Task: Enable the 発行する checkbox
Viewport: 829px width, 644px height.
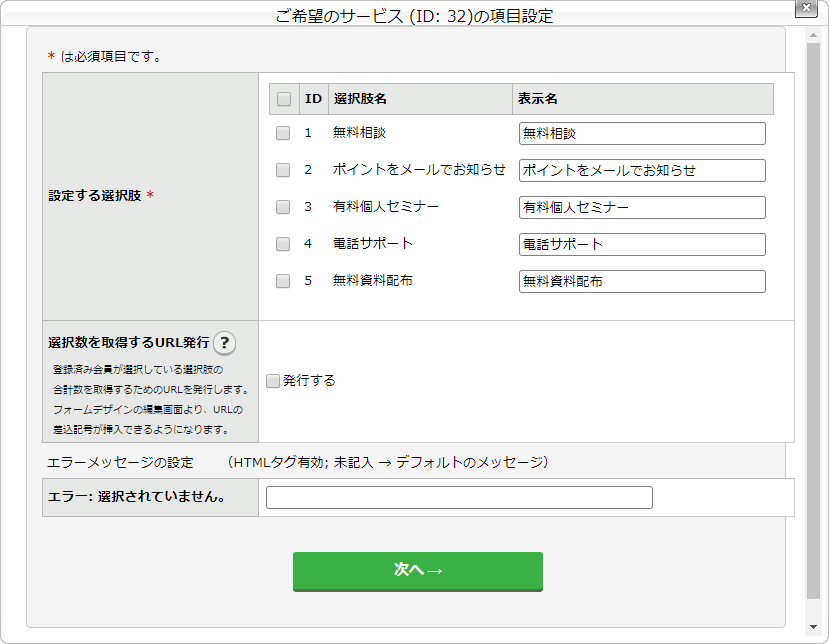Action: pyautogui.click(x=273, y=381)
